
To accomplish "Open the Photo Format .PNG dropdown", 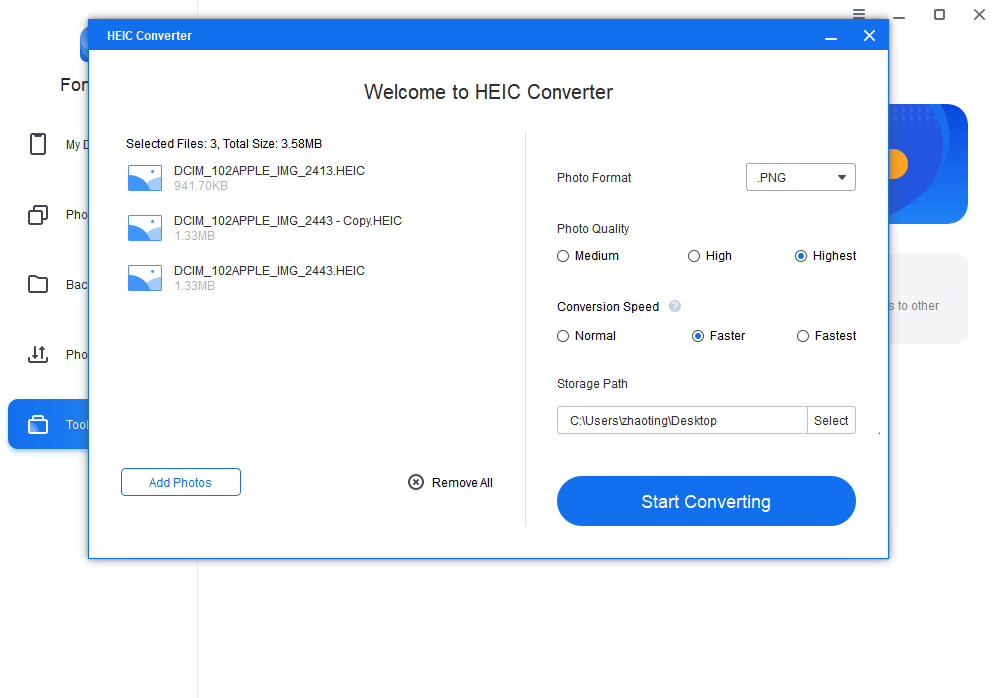I will point(800,177).
